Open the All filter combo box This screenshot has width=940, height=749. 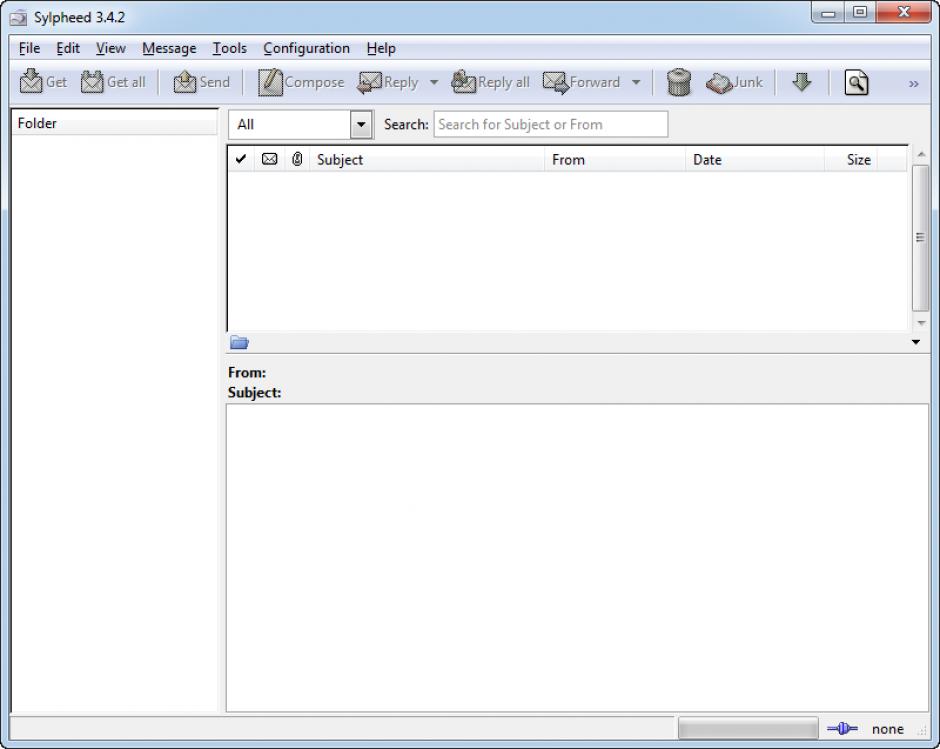click(301, 125)
